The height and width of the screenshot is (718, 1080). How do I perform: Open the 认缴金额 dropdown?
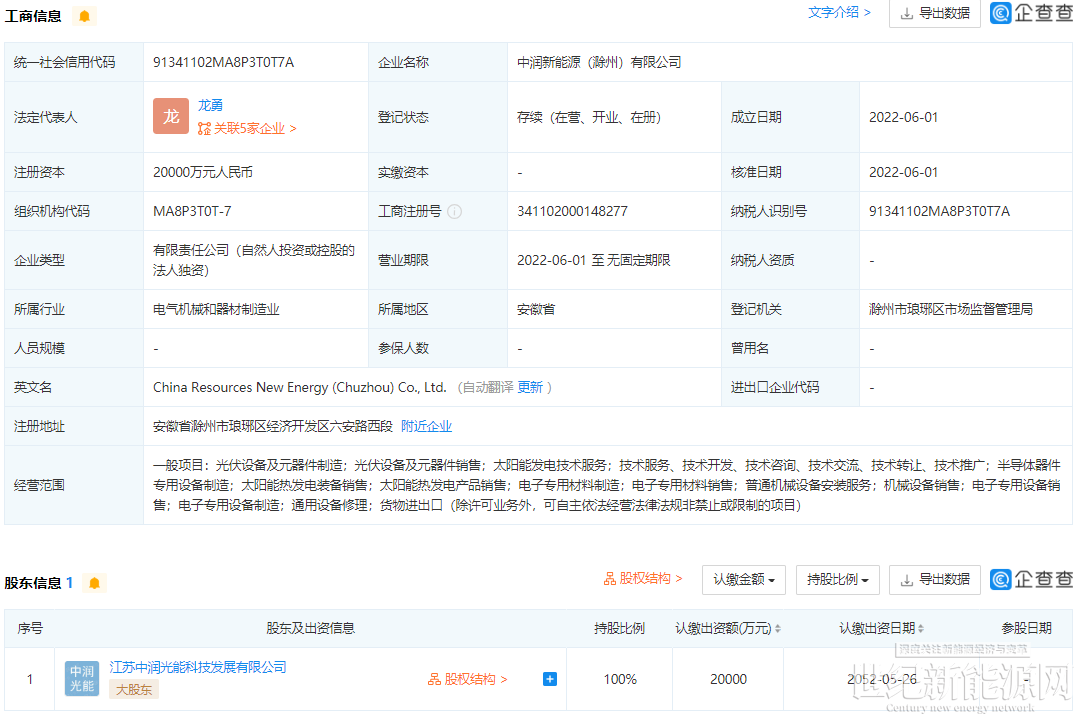[743, 580]
